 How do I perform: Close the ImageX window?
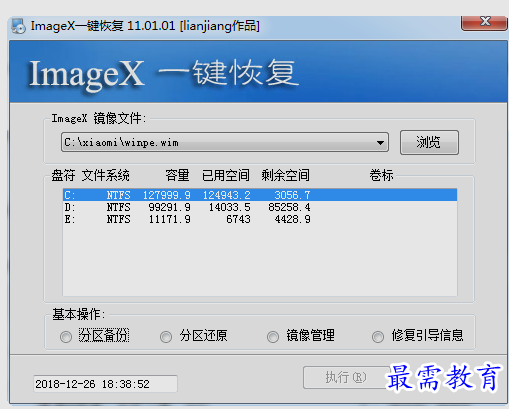pos(485,23)
